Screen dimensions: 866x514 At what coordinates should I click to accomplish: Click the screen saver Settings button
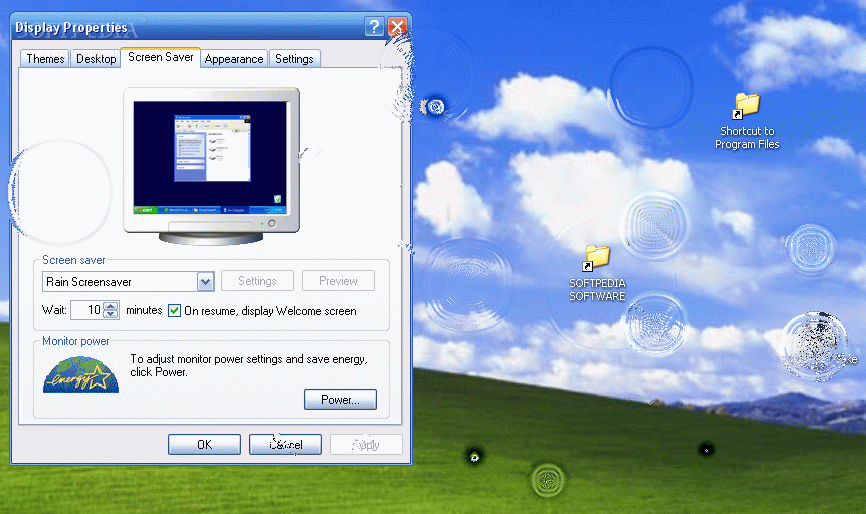tap(257, 280)
